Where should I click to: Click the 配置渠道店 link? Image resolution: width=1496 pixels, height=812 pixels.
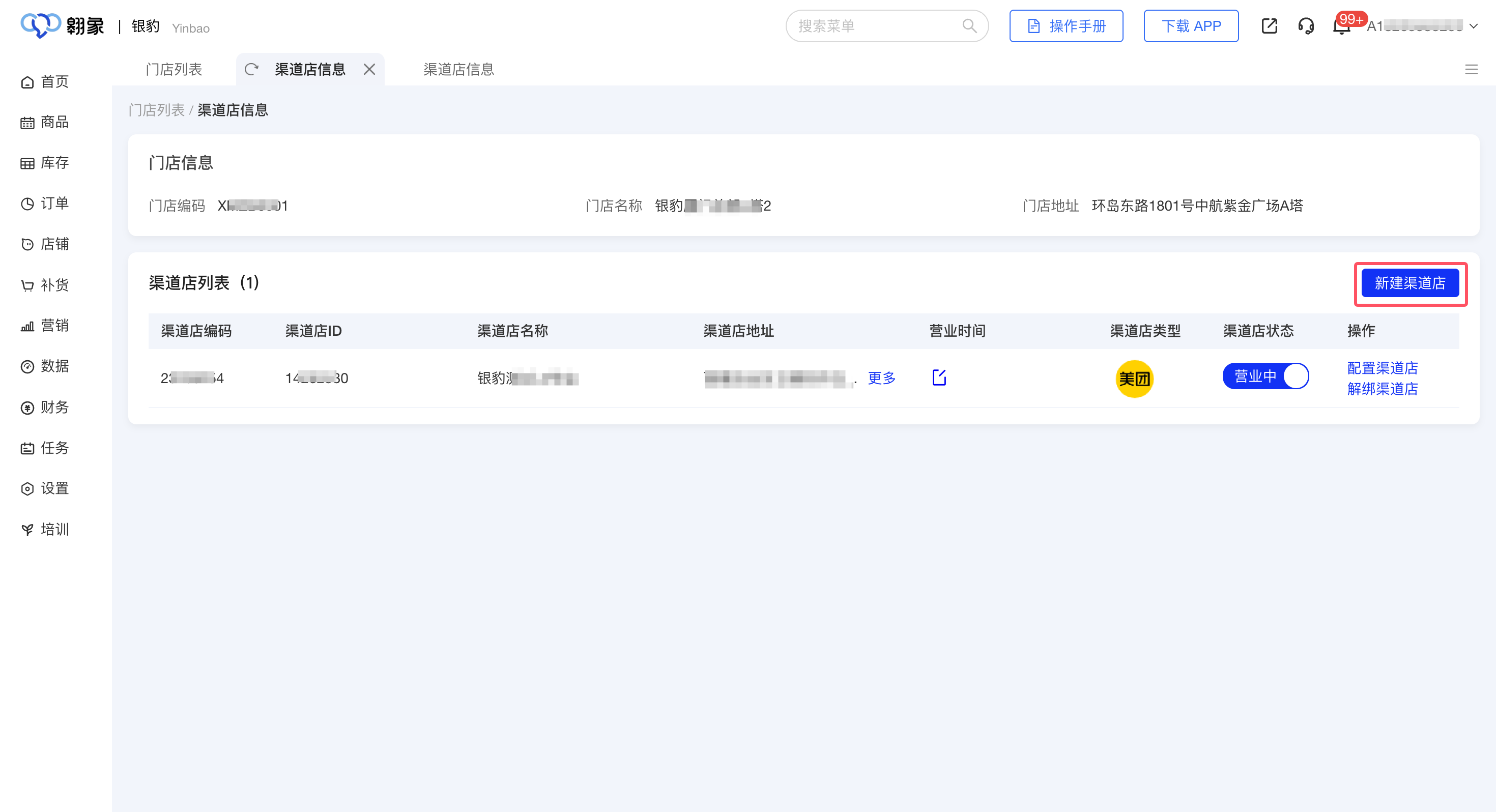[x=1382, y=368]
